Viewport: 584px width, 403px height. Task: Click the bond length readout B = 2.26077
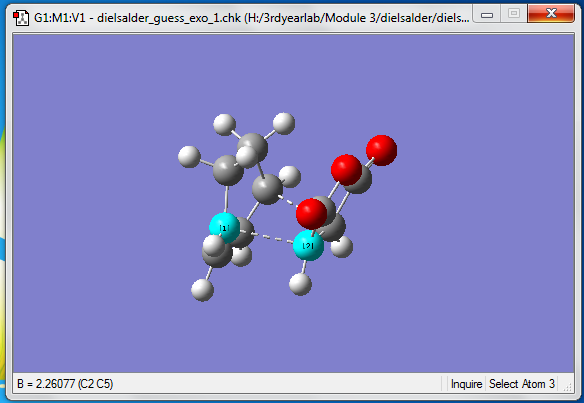click(x=65, y=384)
